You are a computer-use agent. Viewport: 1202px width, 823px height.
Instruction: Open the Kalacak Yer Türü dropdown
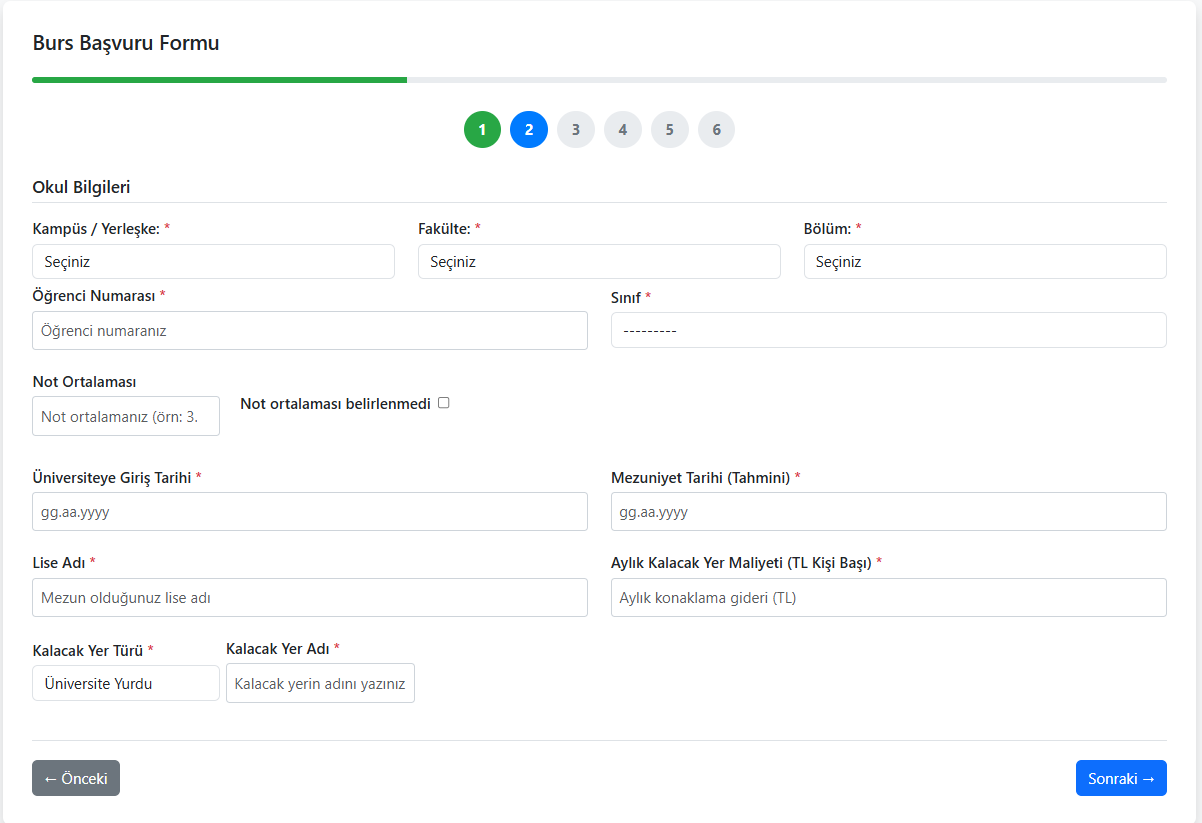coord(125,683)
